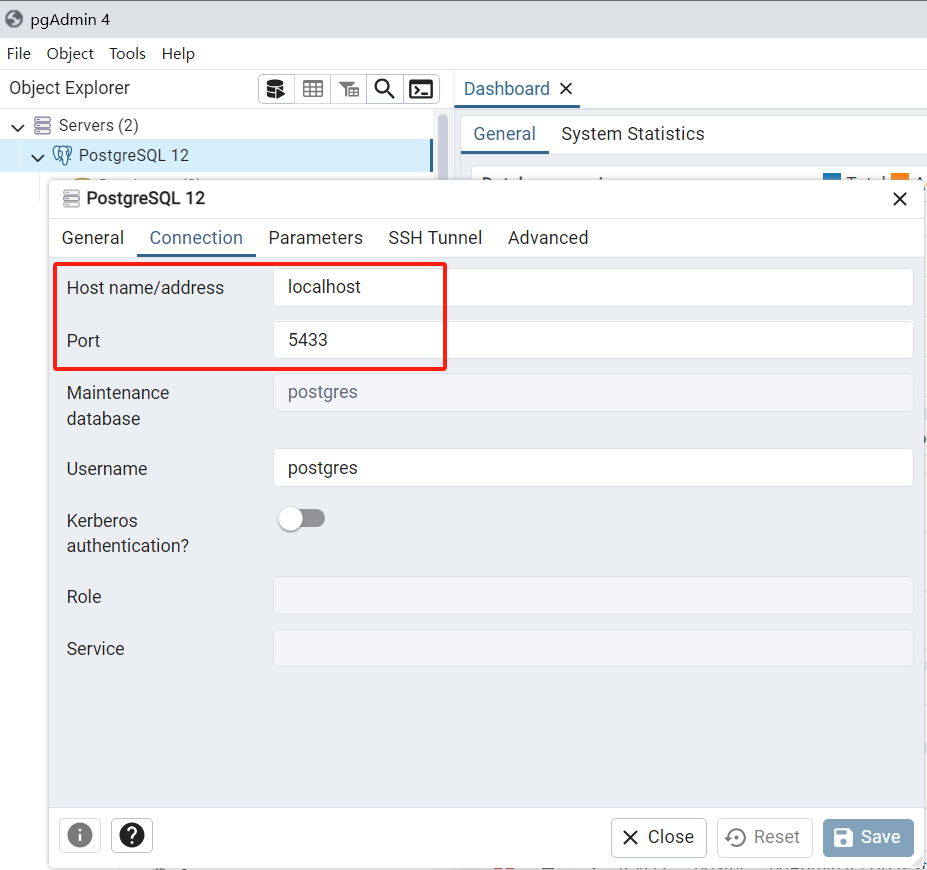Select the dashboard General sub-tab
This screenshot has width=927, height=870.
pos(505,134)
